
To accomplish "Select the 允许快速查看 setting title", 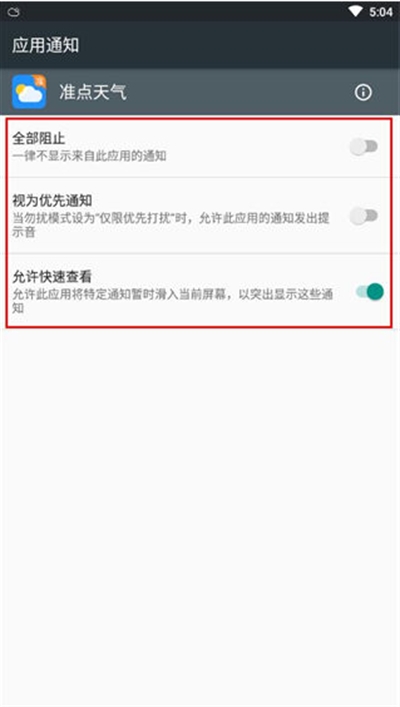I will click(52, 276).
